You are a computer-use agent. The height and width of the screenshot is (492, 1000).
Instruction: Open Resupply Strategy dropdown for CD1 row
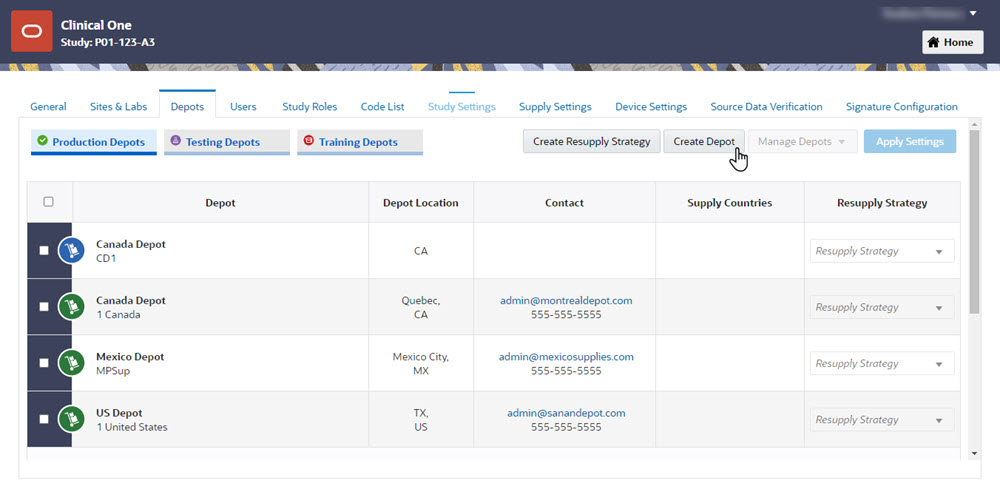click(882, 251)
